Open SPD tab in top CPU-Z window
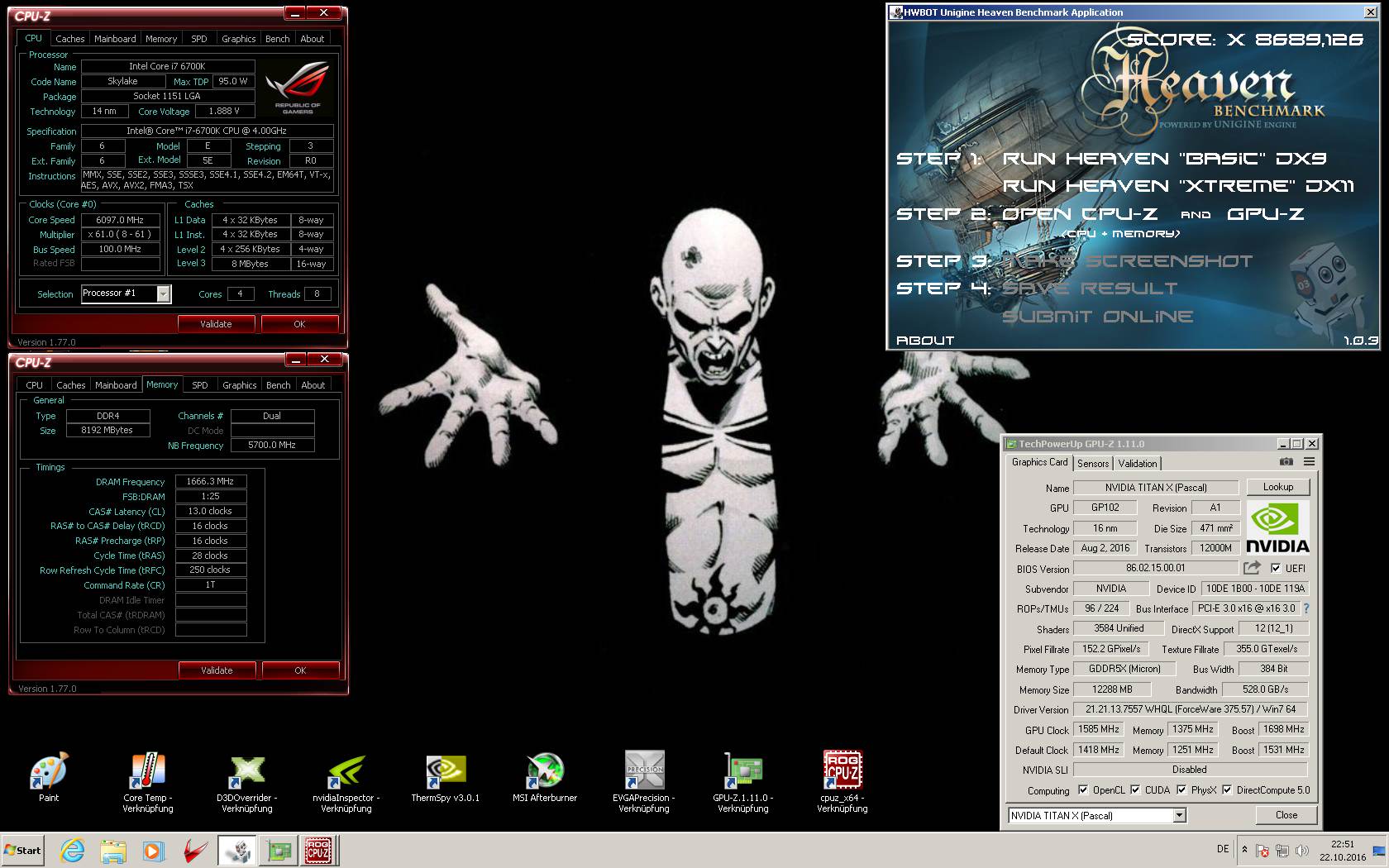 (x=199, y=39)
